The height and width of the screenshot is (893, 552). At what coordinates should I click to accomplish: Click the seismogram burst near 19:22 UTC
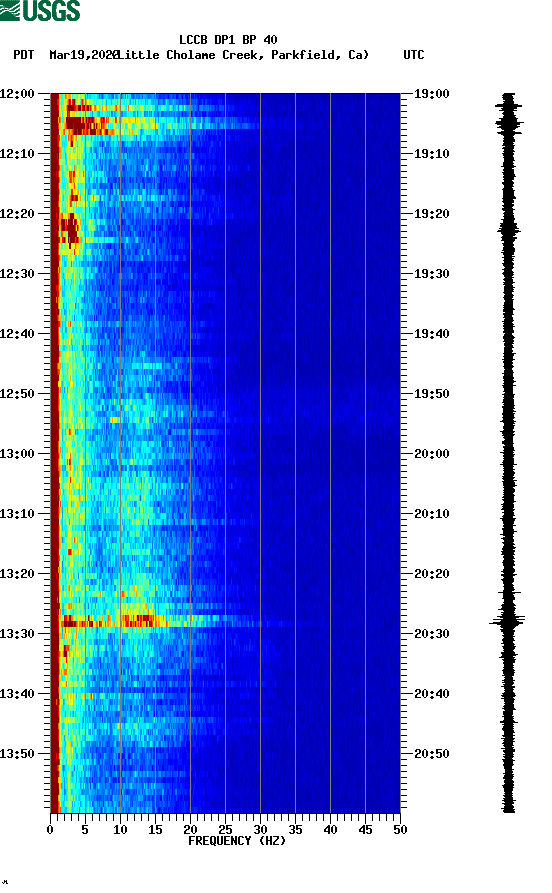[509, 230]
